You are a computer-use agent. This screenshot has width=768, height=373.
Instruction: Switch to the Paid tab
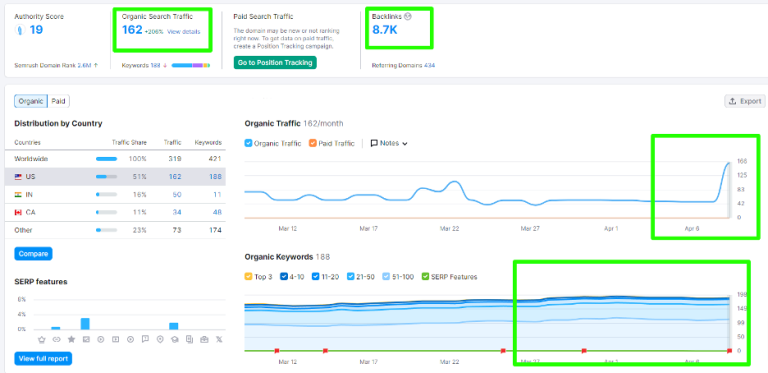59,101
